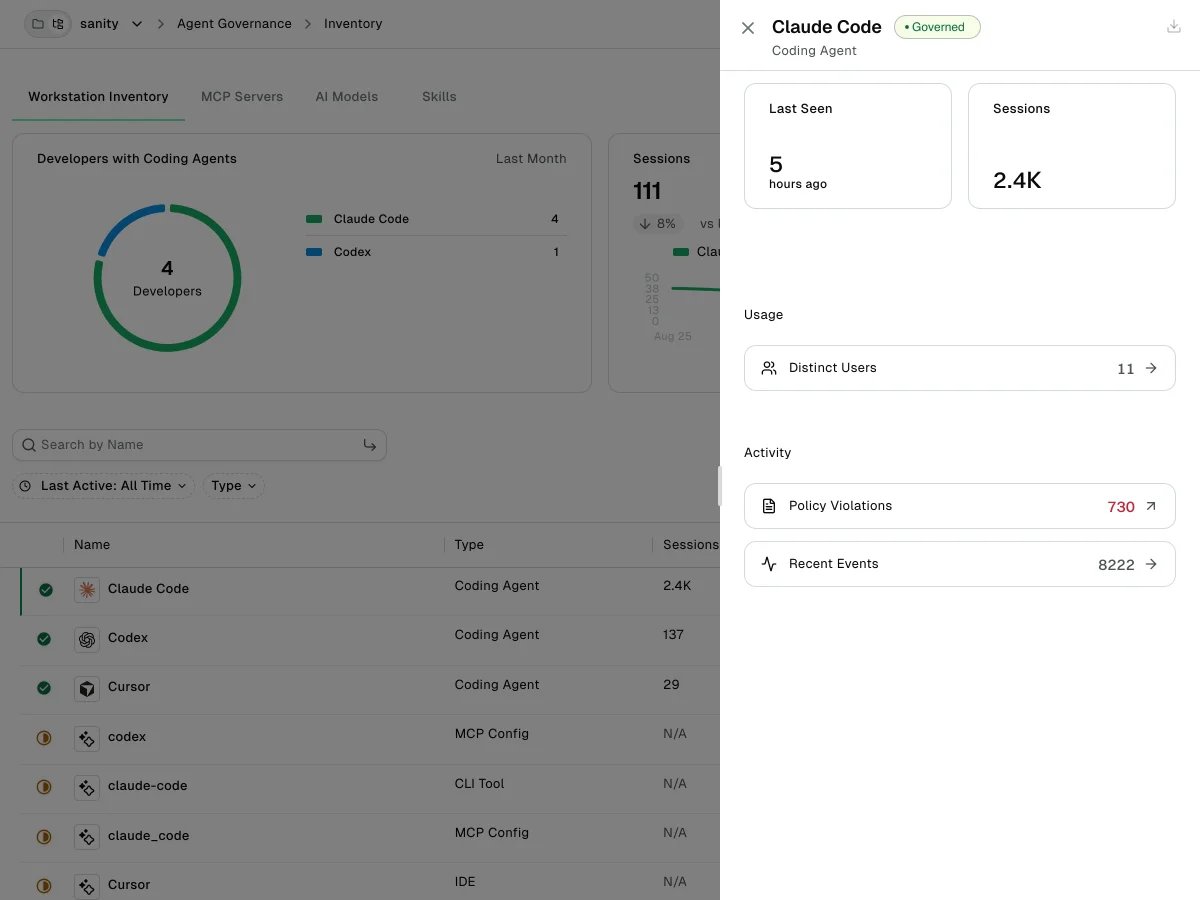The width and height of the screenshot is (1200, 900).
Task: Click the Claude Code starburst app icon
Action: pos(87,590)
